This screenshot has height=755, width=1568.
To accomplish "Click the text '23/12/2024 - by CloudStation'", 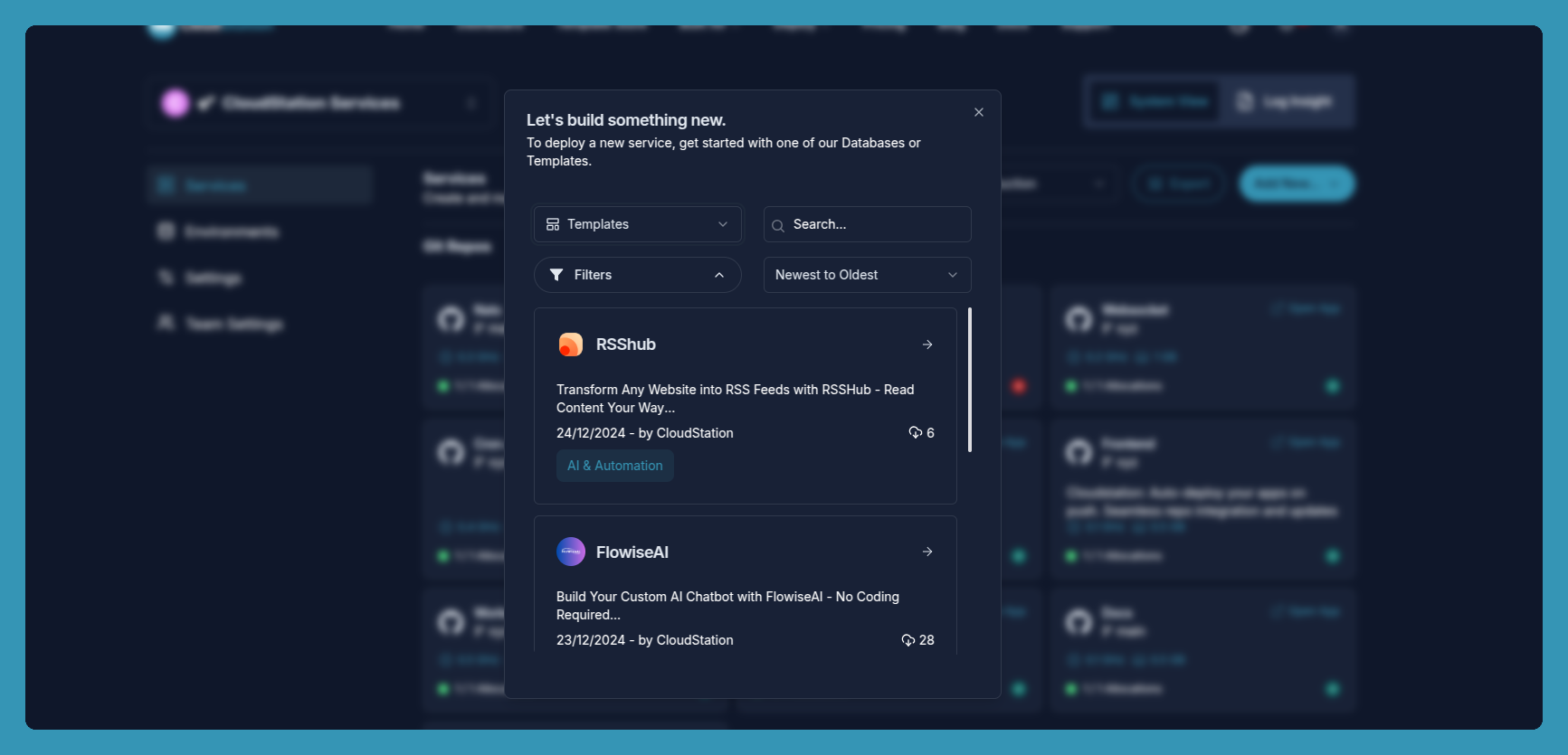I will click(645, 640).
